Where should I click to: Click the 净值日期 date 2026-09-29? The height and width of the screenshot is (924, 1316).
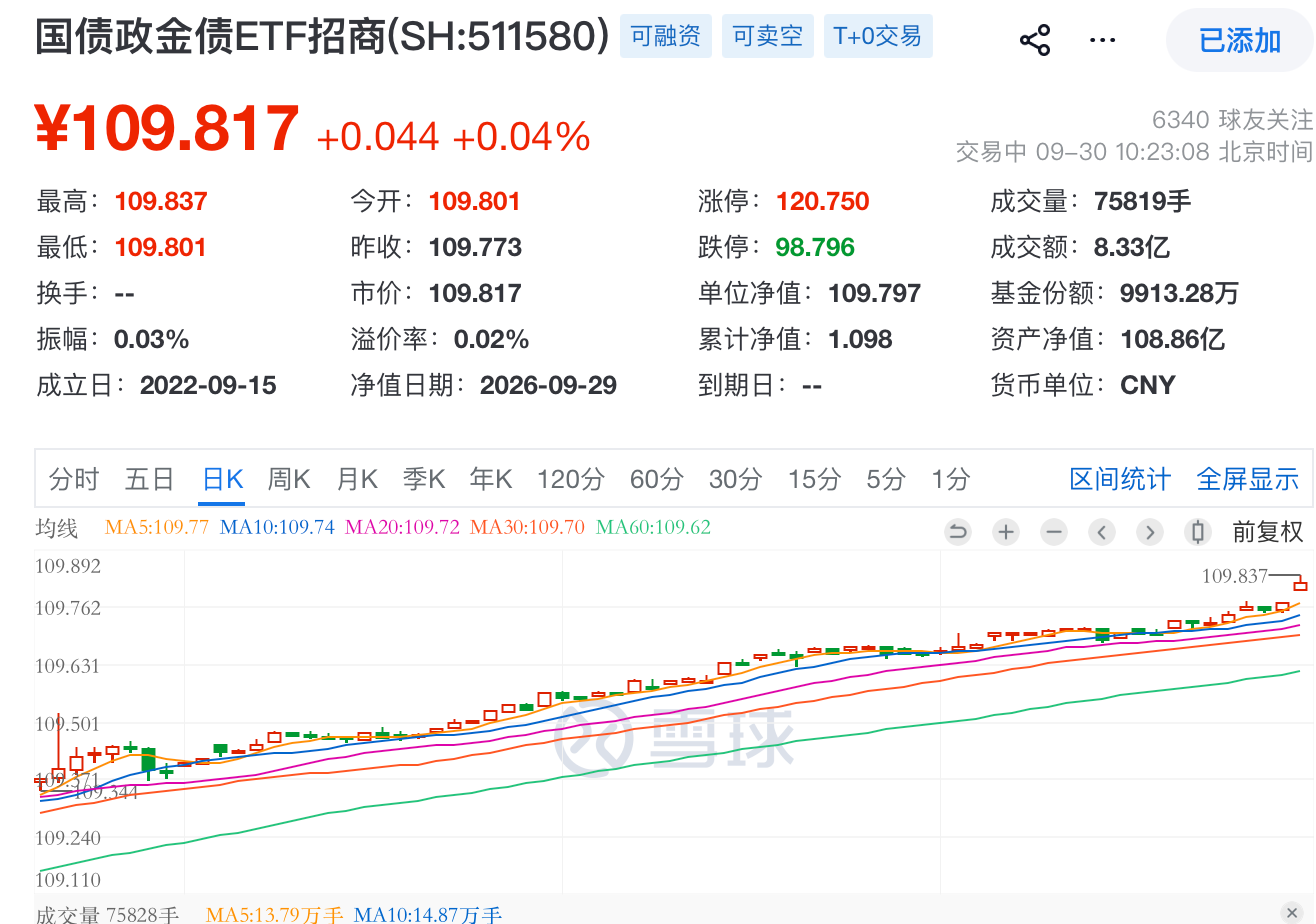[x=548, y=385]
